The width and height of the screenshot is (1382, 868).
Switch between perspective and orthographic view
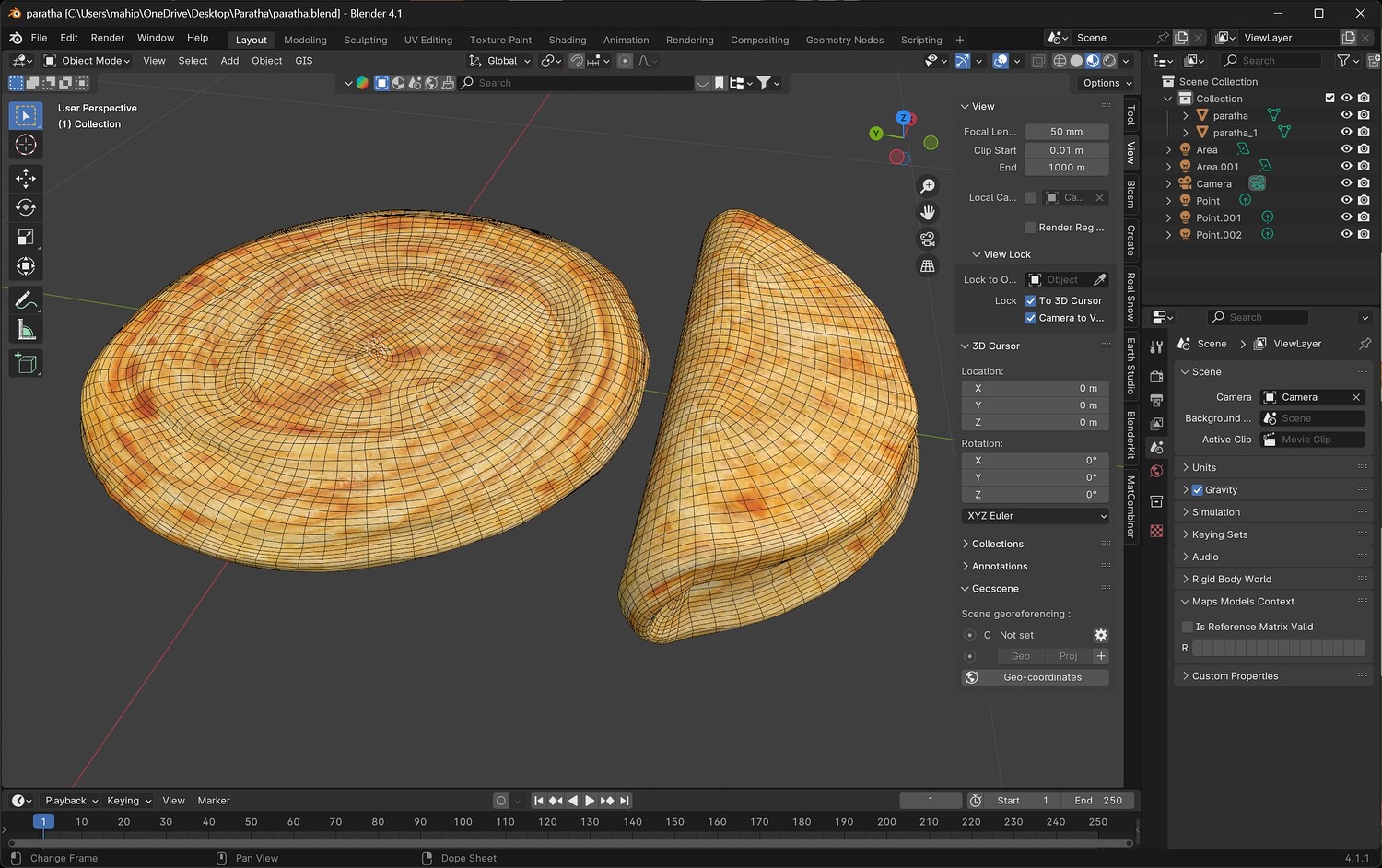click(928, 266)
